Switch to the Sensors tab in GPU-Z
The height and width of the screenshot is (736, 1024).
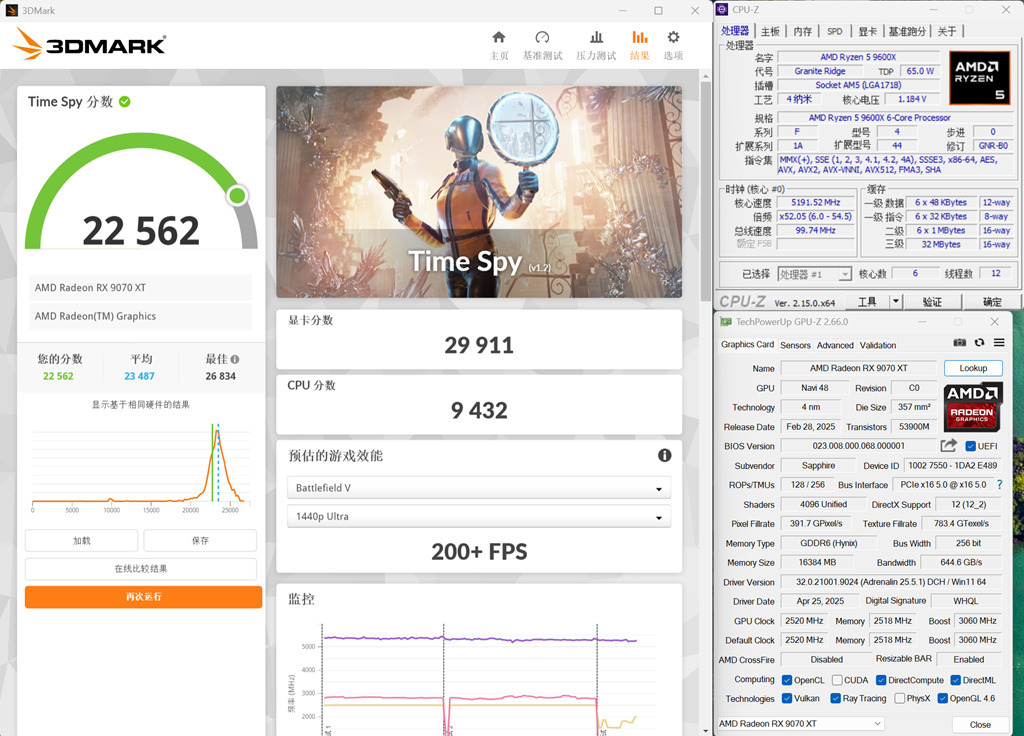click(x=795, y=345)
